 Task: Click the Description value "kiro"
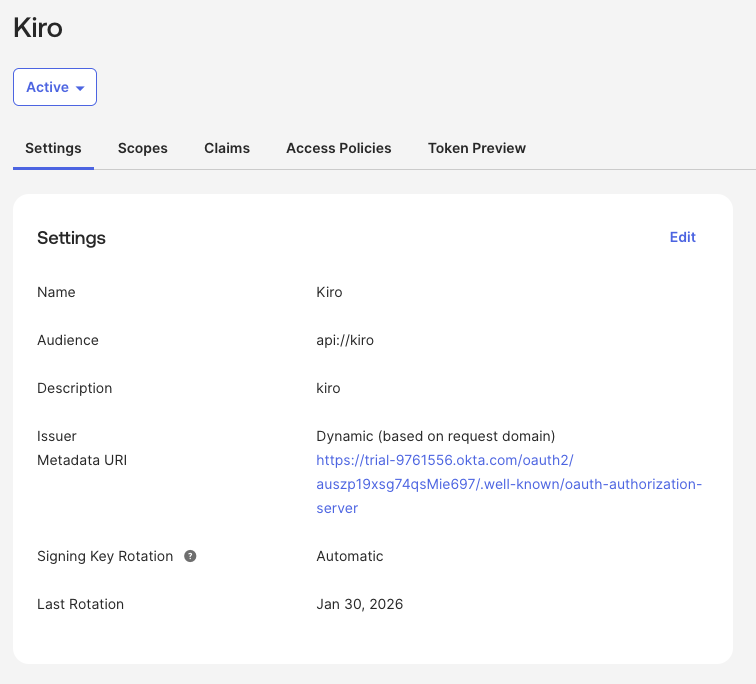(328, 388)
